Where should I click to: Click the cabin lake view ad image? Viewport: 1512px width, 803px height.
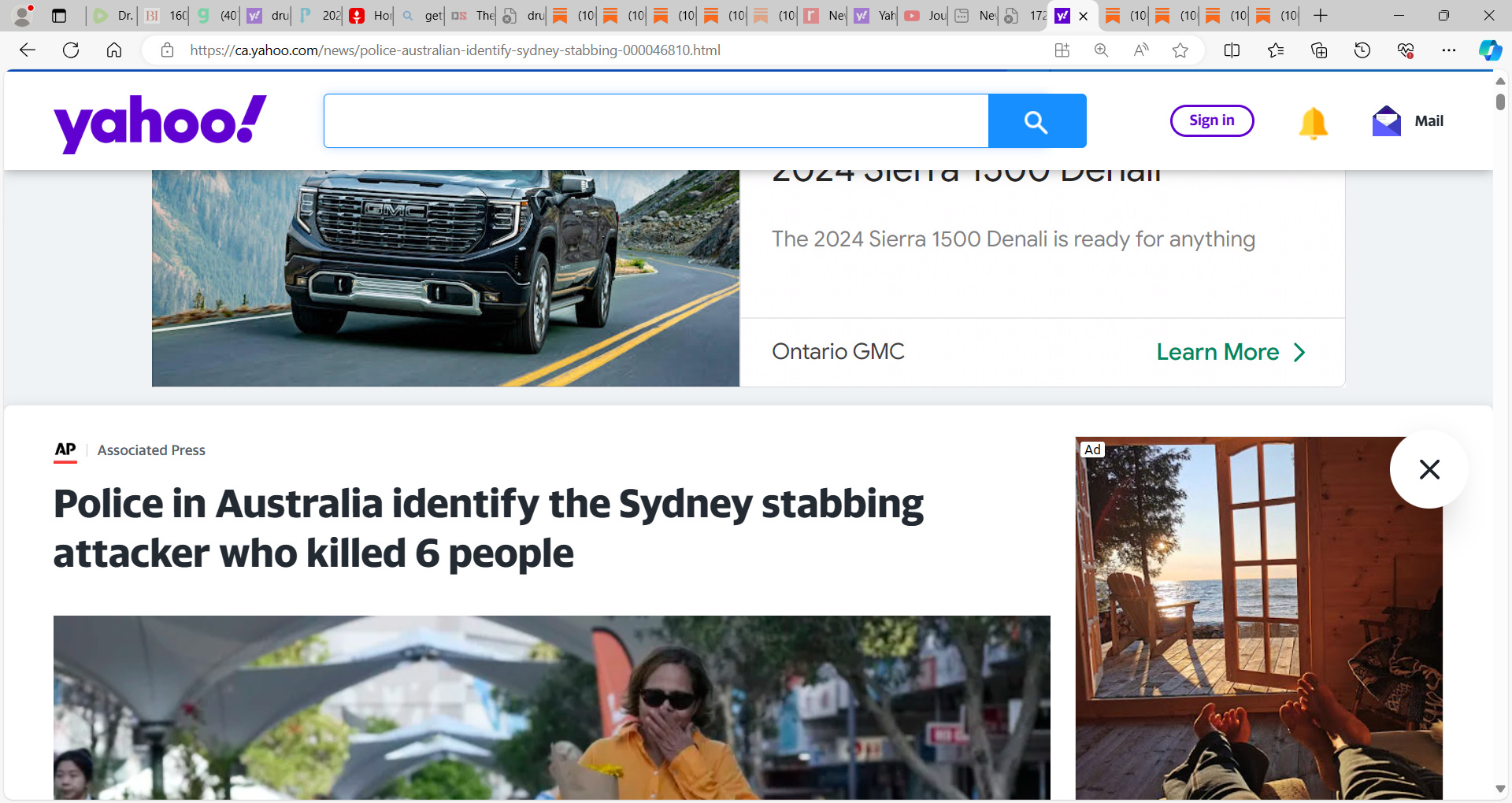(1258, 618)
